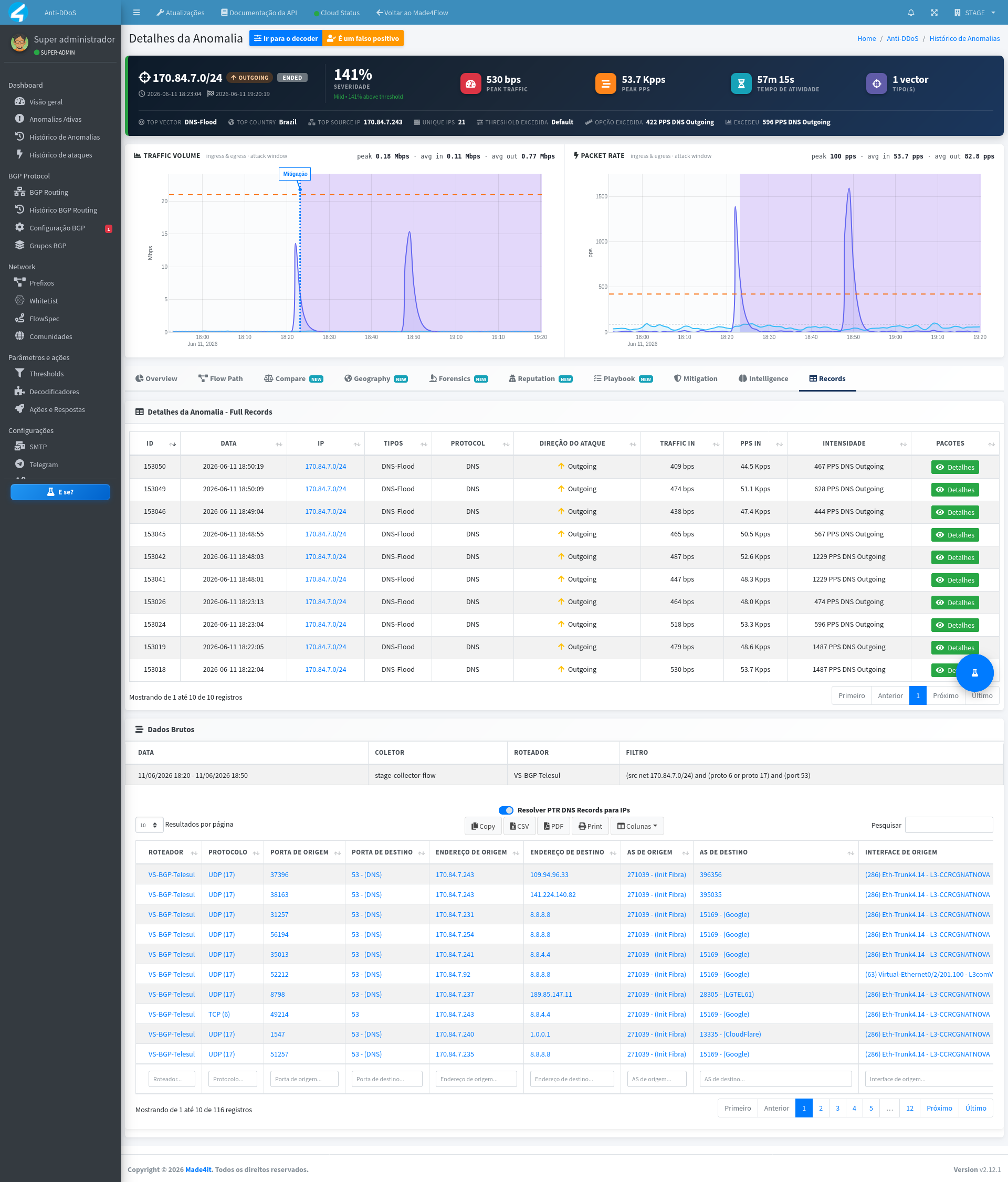Toggle the hamburger sidebar menu

[x=136, y=13]
